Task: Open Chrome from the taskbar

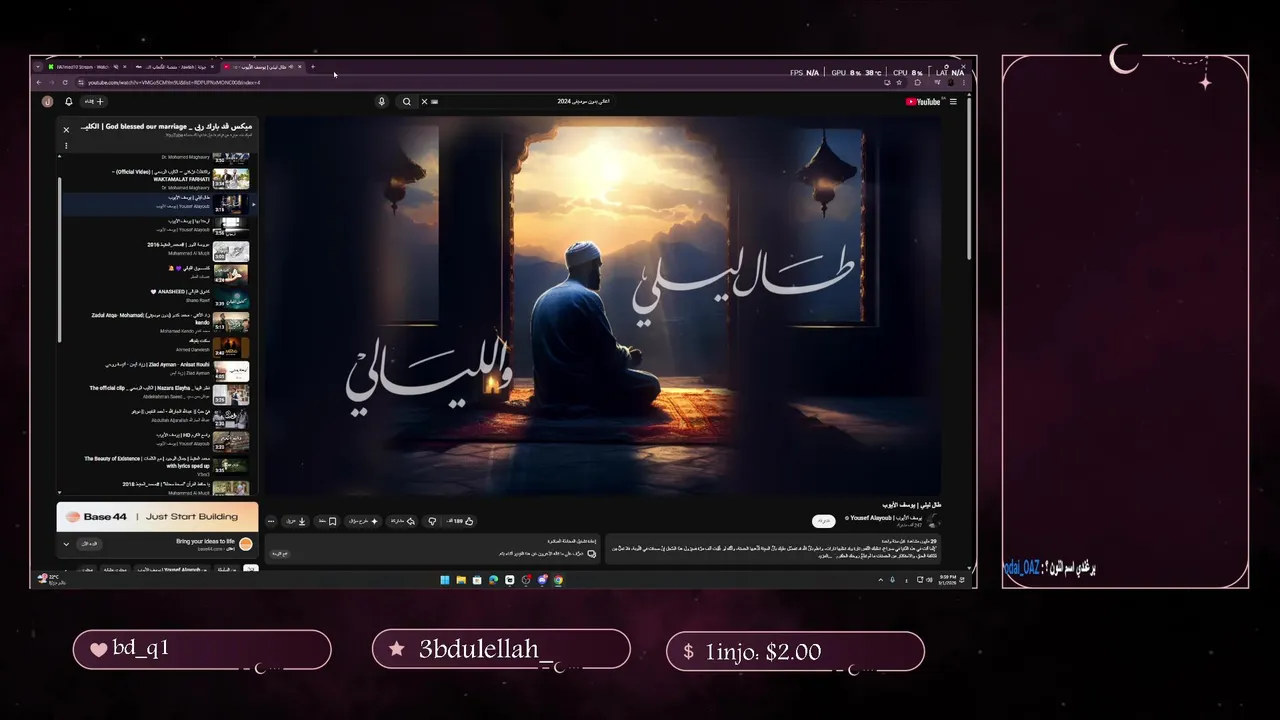Action: 558,580
